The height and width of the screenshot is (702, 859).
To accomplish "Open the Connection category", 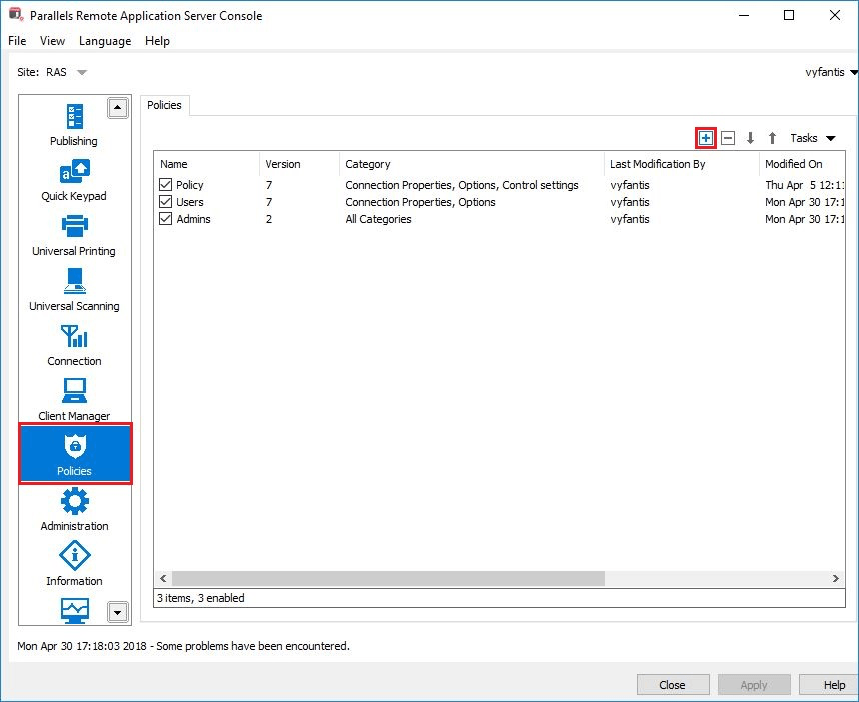I will [x=74, y=345].
